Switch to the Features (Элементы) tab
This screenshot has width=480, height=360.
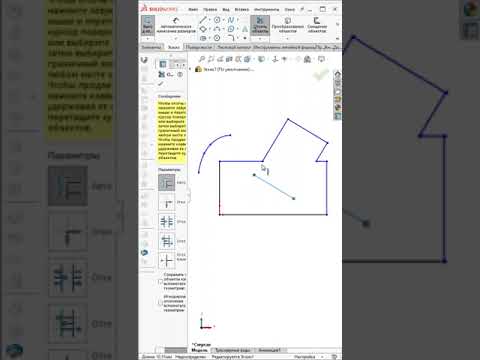(151, 47)
